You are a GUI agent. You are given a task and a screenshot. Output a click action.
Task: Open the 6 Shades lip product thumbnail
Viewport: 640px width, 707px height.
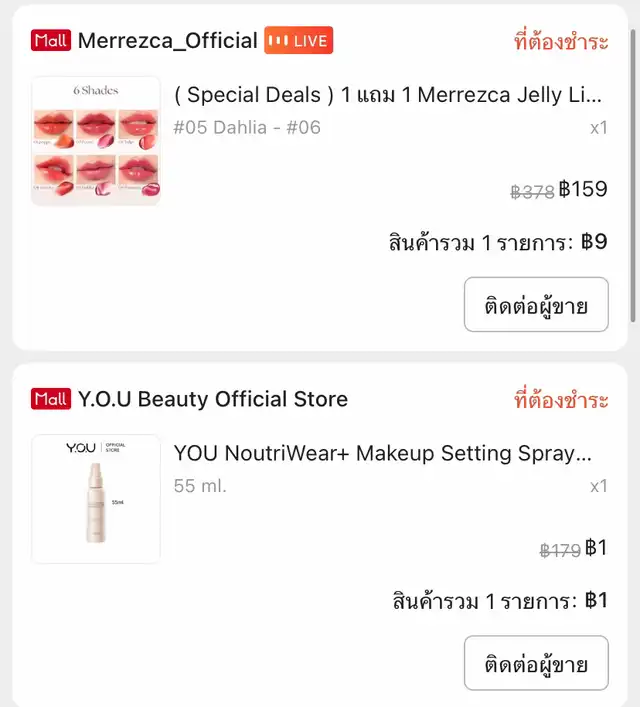(x=96, y=141)
